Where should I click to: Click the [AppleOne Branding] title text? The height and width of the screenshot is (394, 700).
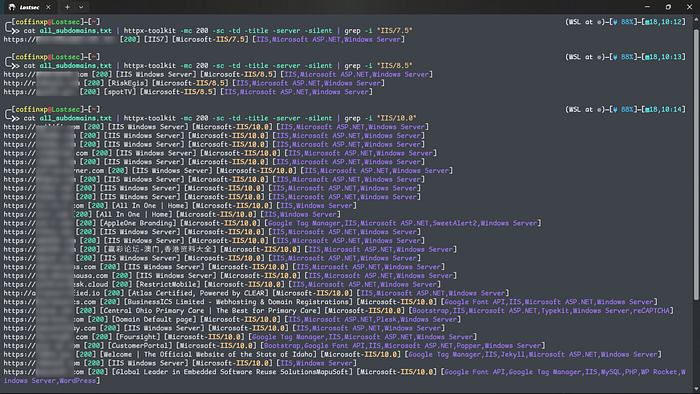pyautogui.click(x=139, y=223)
